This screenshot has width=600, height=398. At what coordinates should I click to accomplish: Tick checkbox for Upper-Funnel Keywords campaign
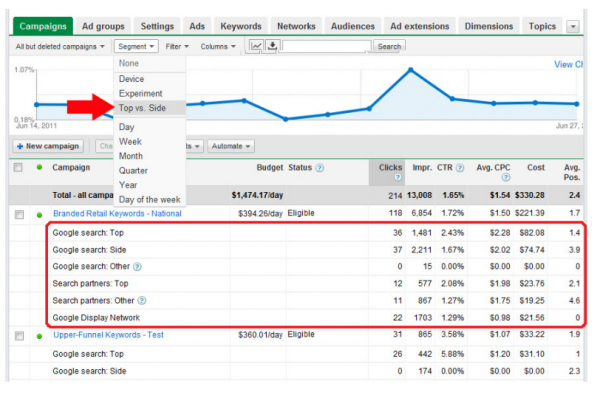click(x=19, y=336)
